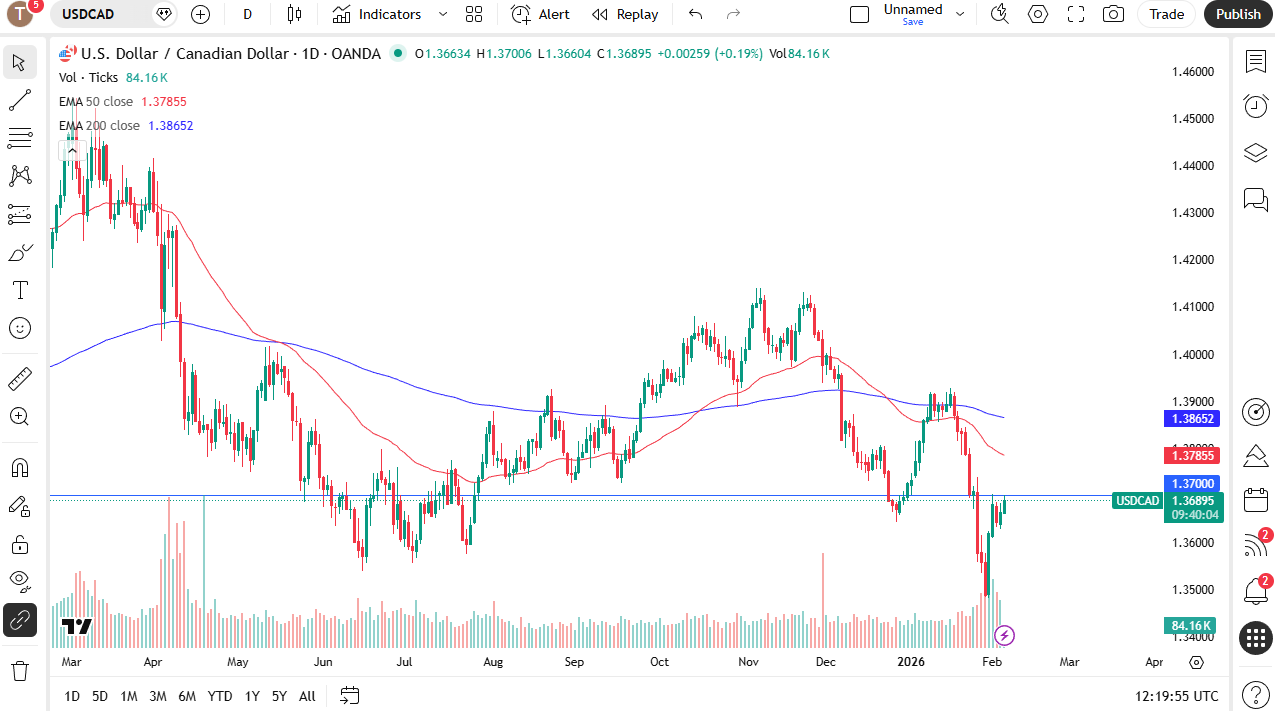1275x711 pixels.
Task: Publish the chart idea
Action: [x=1239, y=14]
